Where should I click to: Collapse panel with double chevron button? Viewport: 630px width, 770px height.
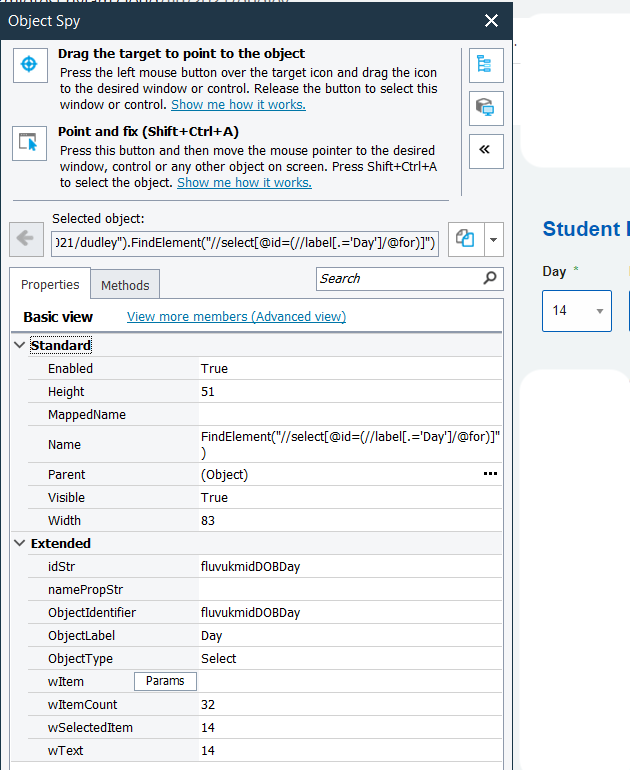coord(485,149)
